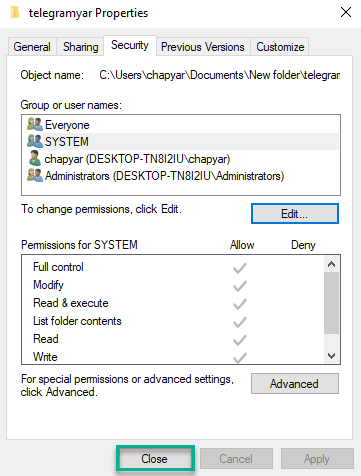The image size is (361, 476).
Task: Click the Deny column header
Action: click(x=303, y=245)
